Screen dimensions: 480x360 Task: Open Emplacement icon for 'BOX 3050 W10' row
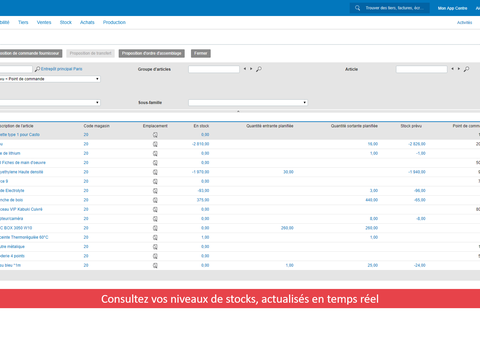click(x=155, y=228)
